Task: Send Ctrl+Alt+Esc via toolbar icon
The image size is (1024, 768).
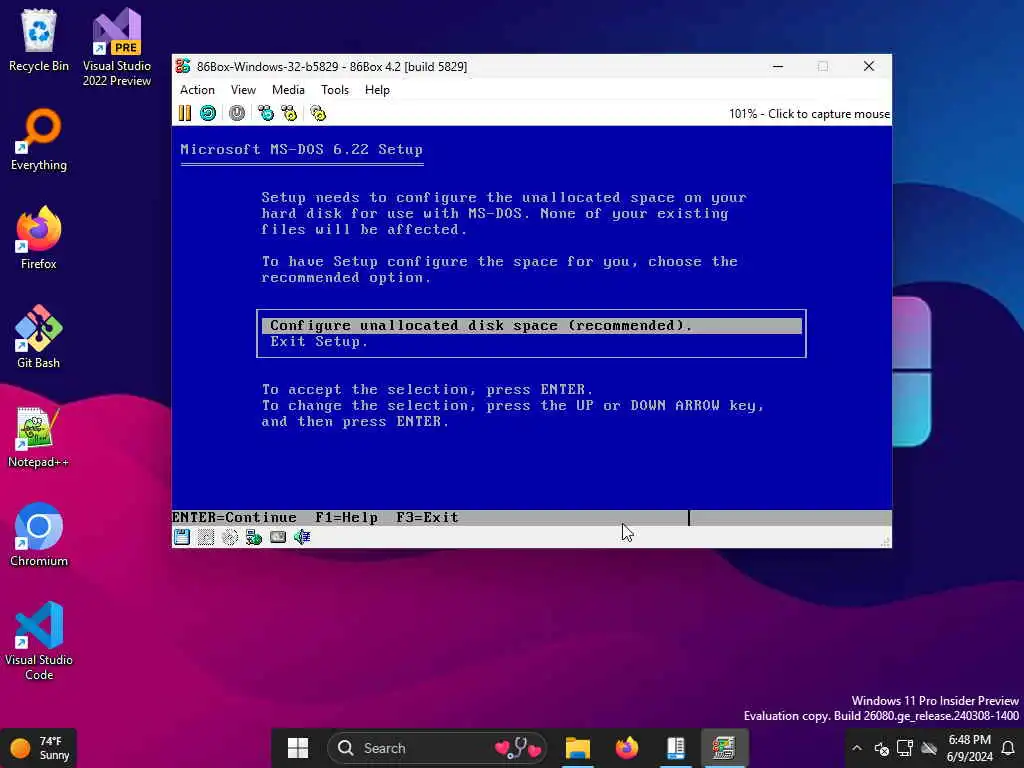Action: click(289, 114)
